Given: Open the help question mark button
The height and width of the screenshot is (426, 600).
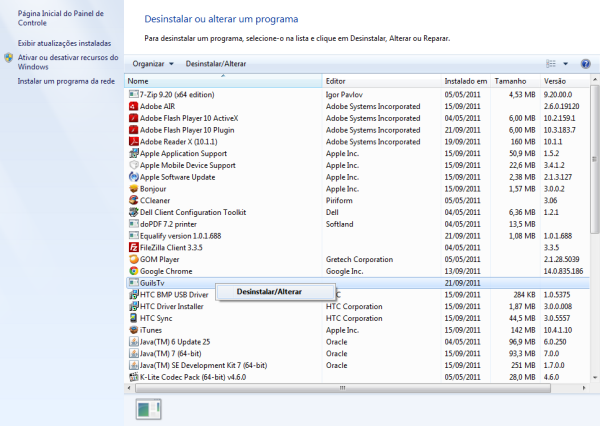Looking at the screenshot, I should click(x=584, y=63).
